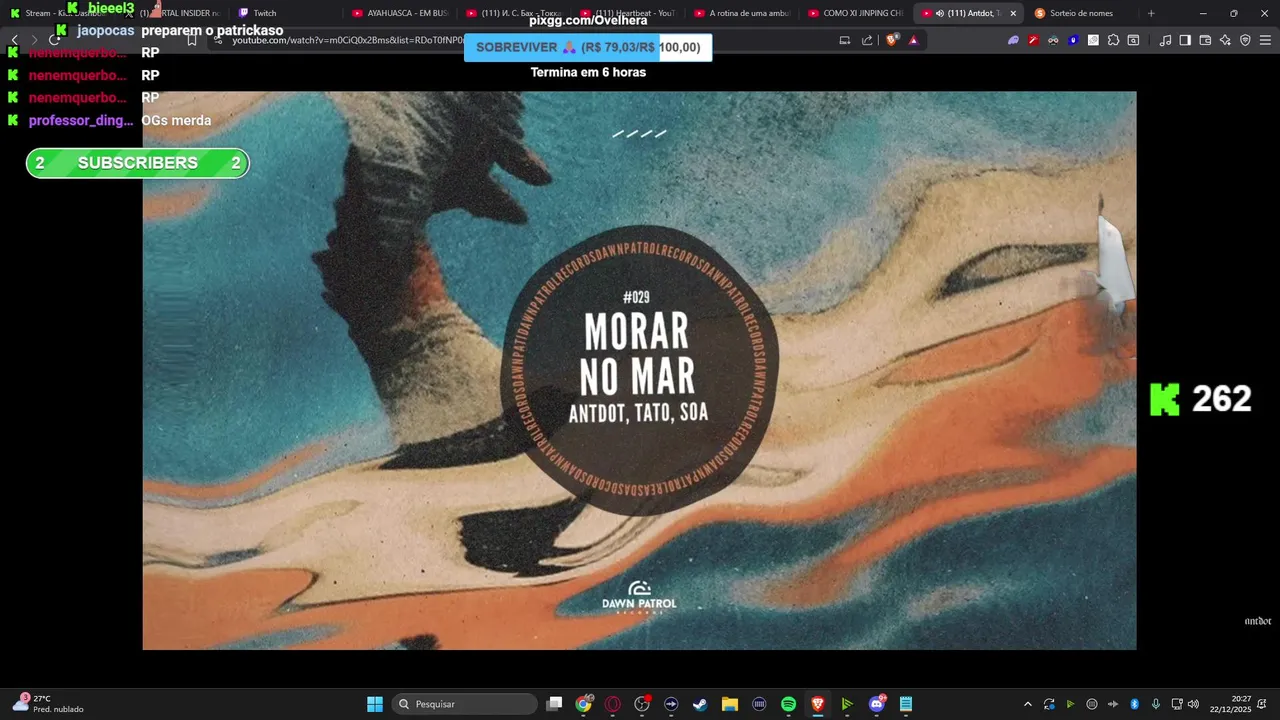Open the COMO XI JINPING tab

tap(856, 13)
